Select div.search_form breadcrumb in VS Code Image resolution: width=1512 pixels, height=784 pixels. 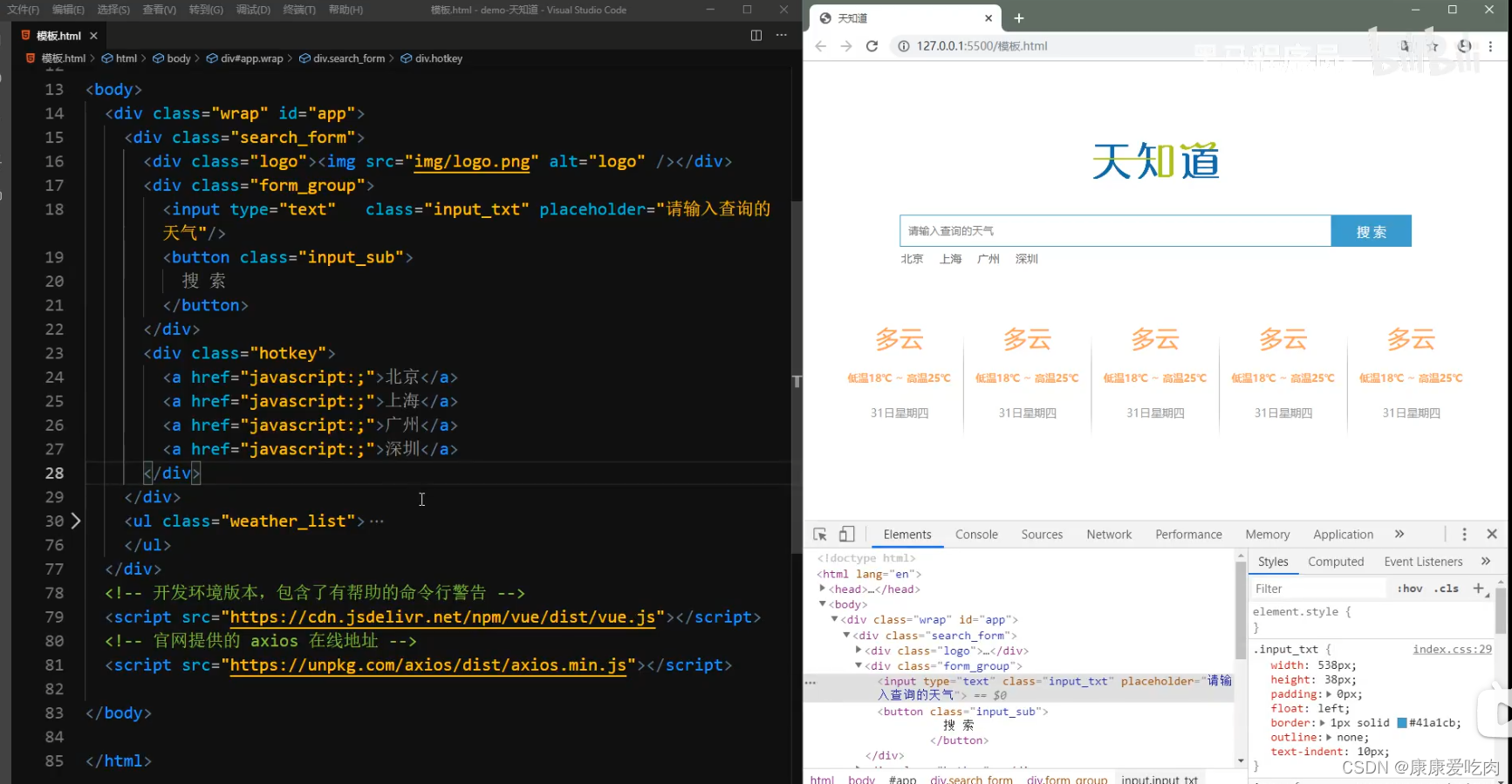342,58
